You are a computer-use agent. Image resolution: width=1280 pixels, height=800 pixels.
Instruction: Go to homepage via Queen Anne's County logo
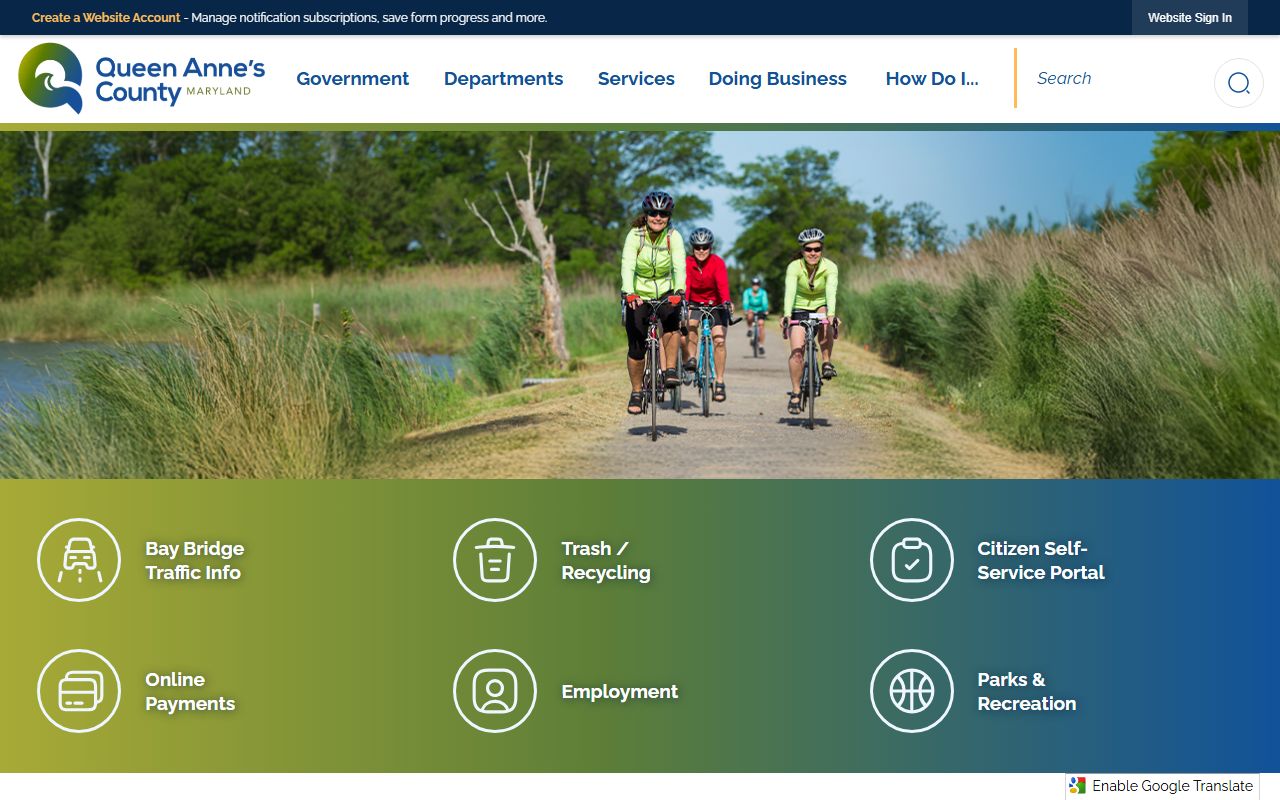point(142,78)
